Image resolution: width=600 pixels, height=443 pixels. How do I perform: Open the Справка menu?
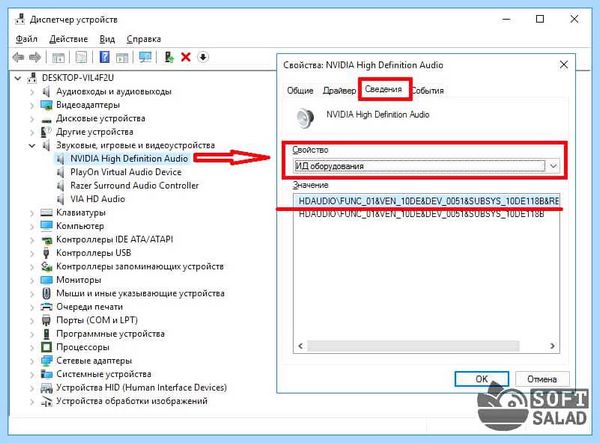(x=143, y=39)
